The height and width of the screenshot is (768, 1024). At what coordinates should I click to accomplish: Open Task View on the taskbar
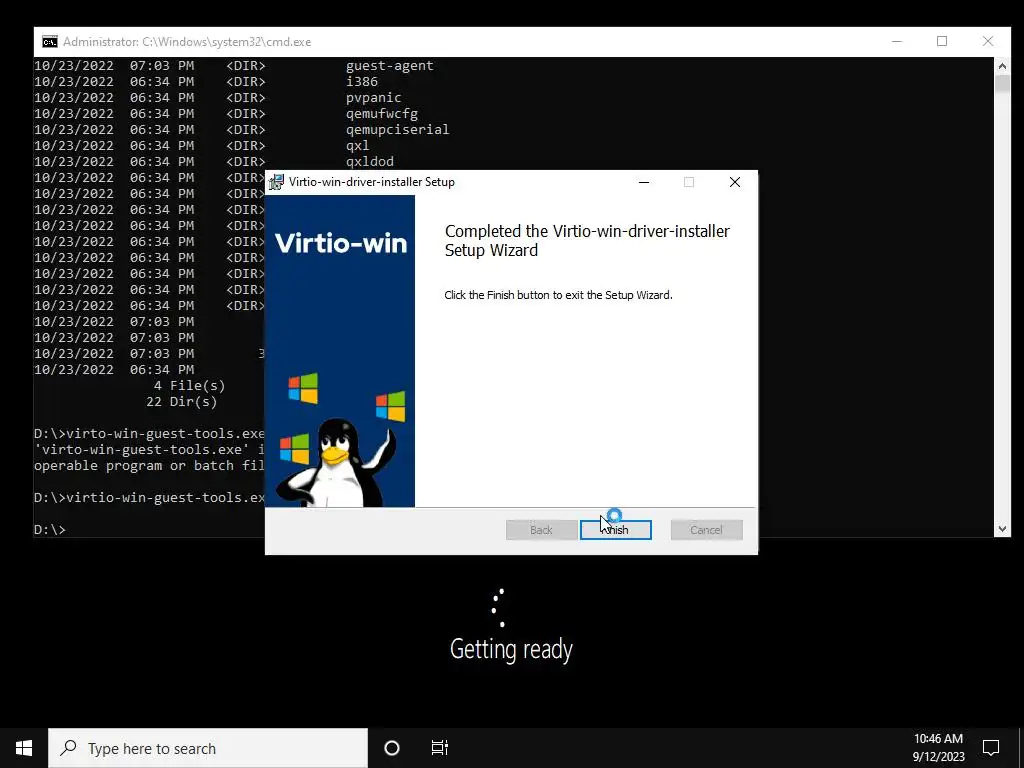click(x=440, y=748)
